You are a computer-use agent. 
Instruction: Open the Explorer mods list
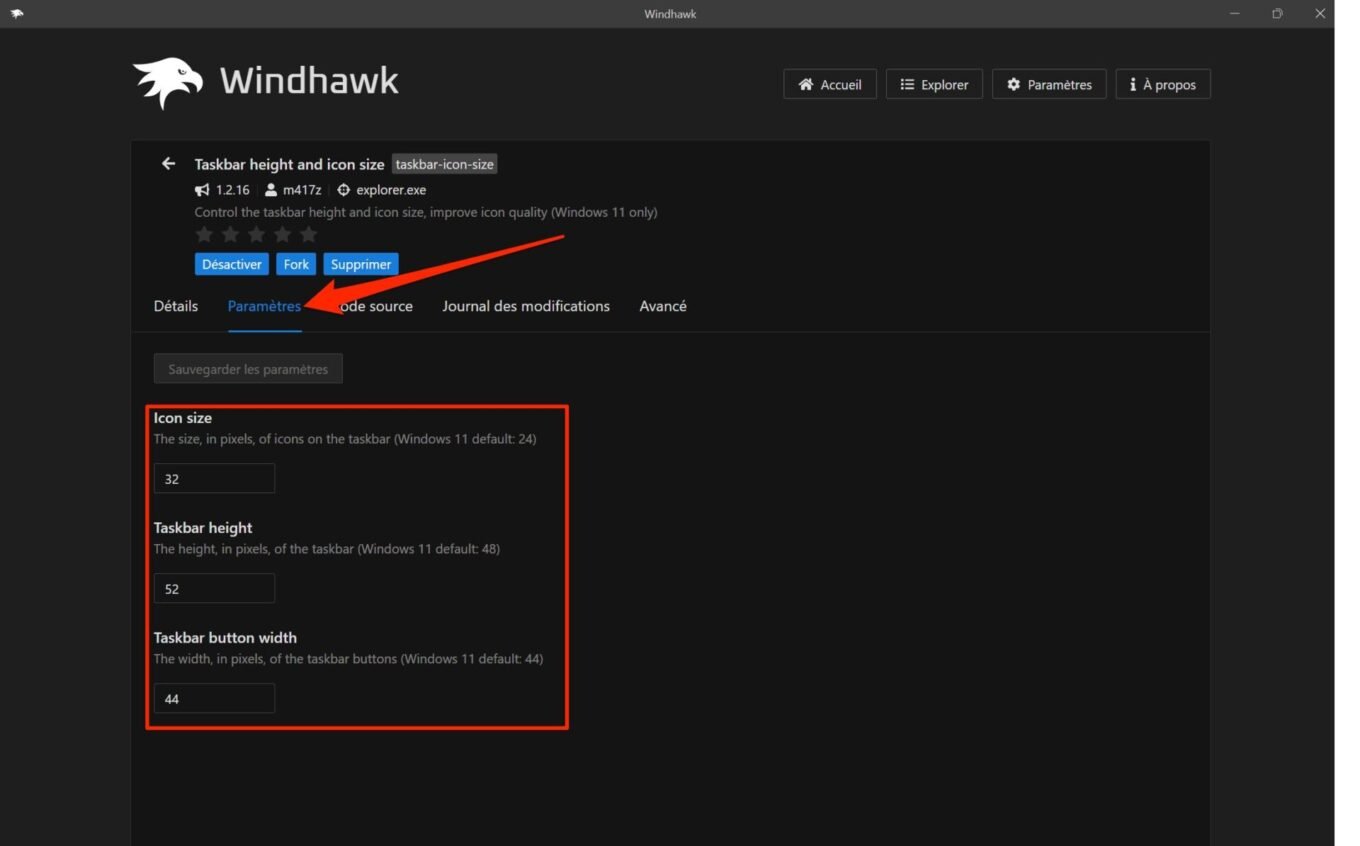coord(934,84)
